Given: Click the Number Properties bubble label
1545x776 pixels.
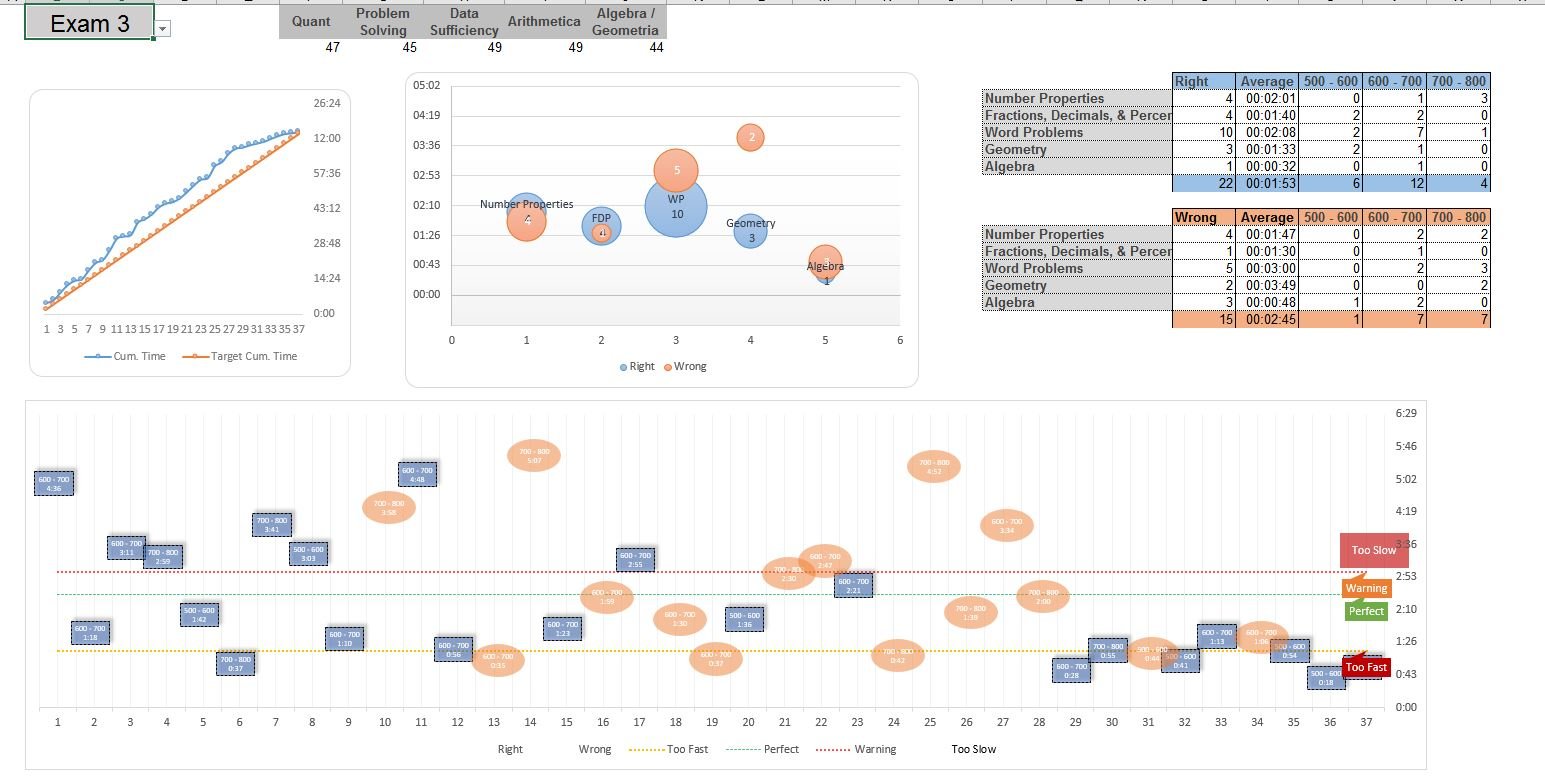Looking at the screenshot, I should pyautogui.click(x=527, y=204).
